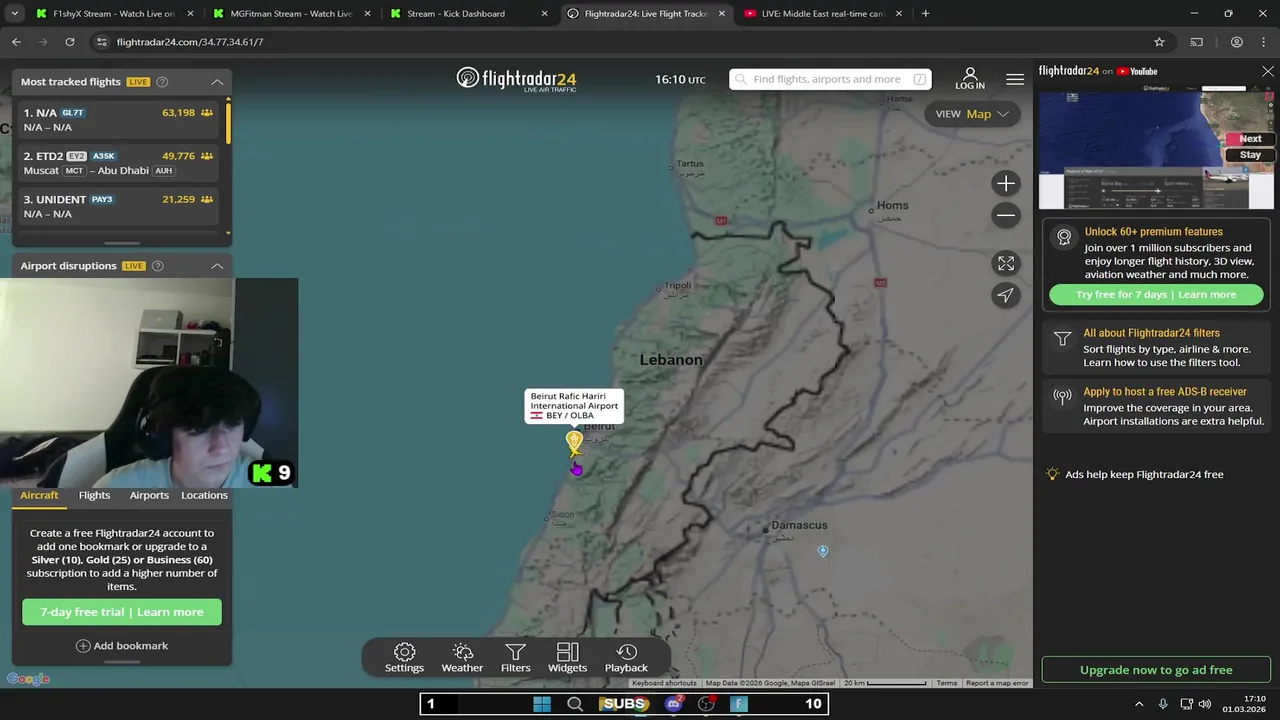This screenshot has height=720, width=1280.
Task: Start Playback mode from bottom toolbar
Action: tap(626, 658)
